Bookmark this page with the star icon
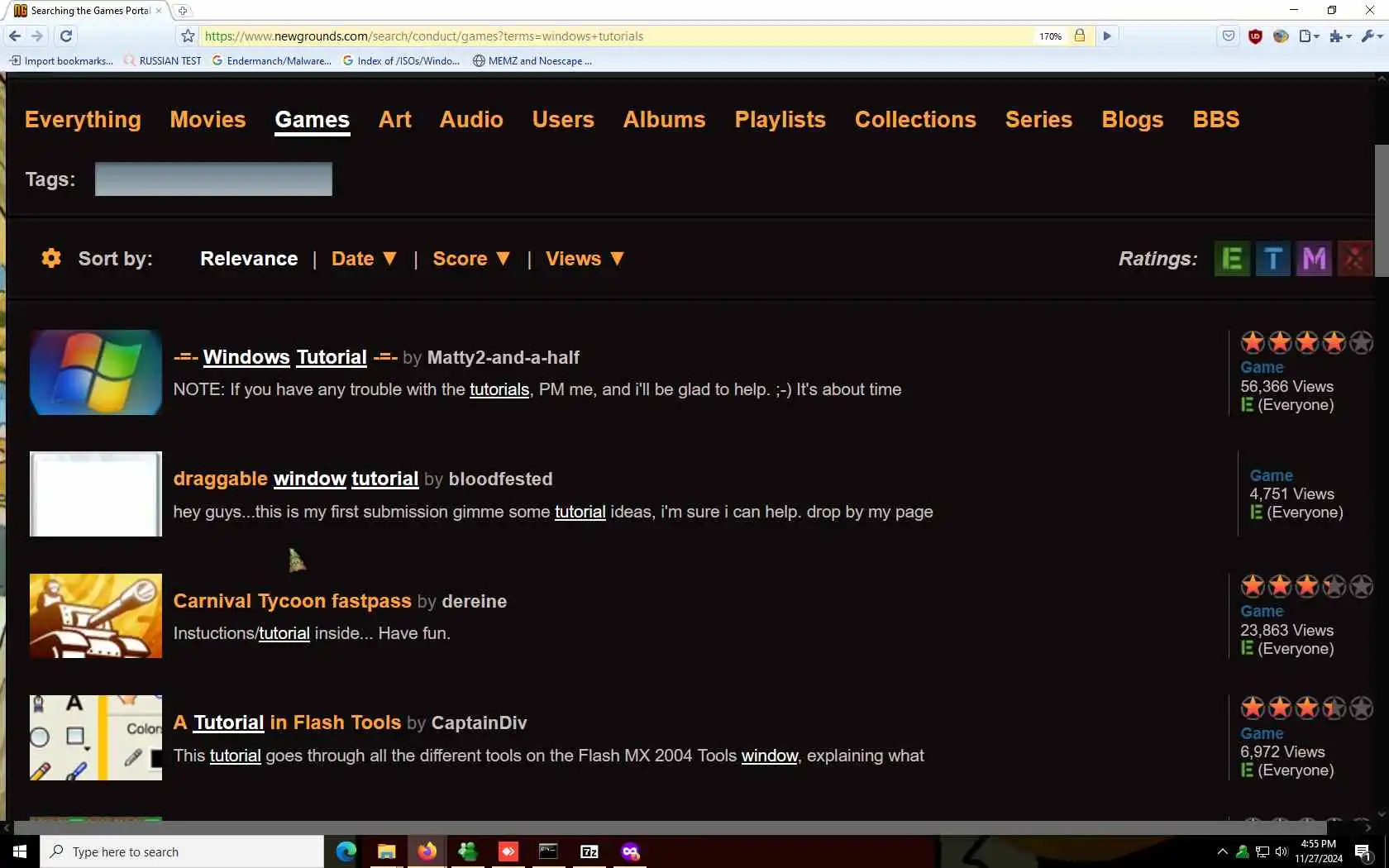Image resolution: width=1389 pixels, height=868 pixels. pos(188,36)
